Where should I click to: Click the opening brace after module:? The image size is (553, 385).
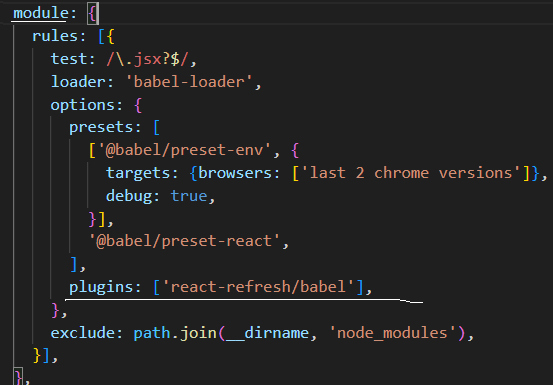[x=93, y=14]
